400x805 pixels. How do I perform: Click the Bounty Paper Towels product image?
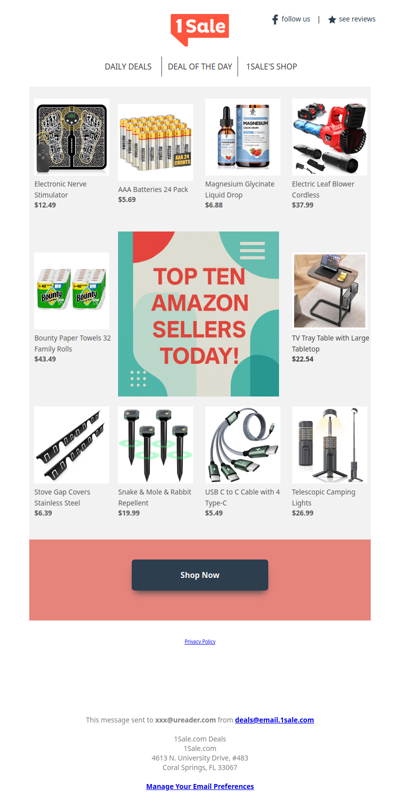click(x=71, y=291)
